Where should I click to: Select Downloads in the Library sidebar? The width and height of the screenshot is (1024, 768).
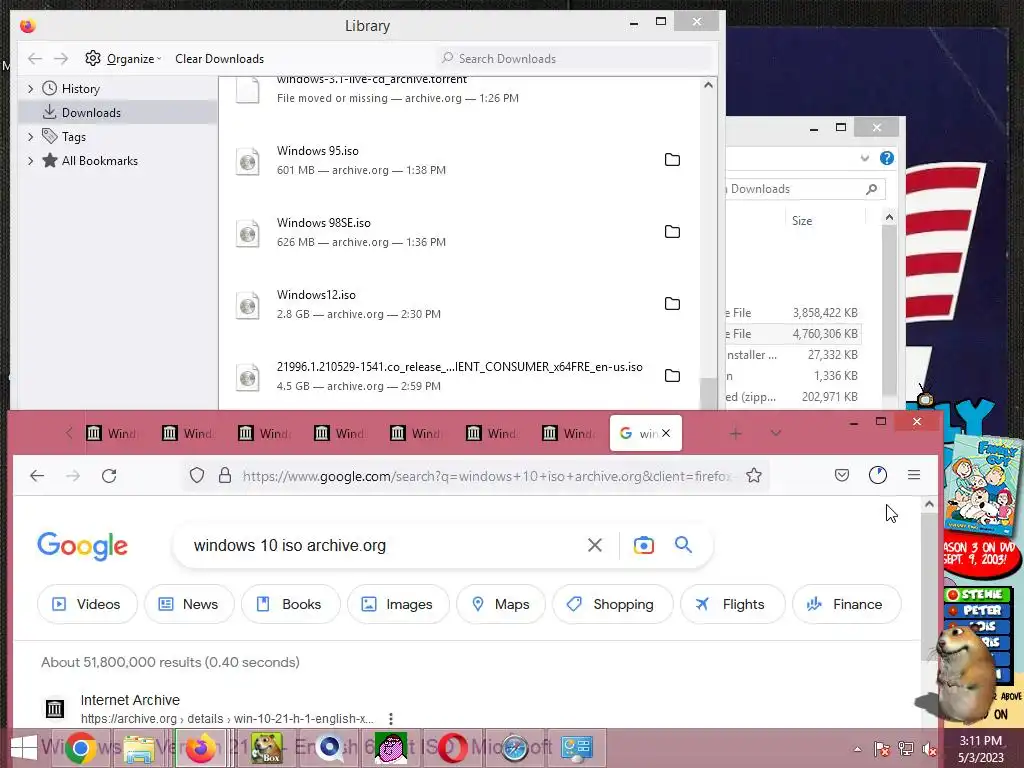click(x=118, y=112)
